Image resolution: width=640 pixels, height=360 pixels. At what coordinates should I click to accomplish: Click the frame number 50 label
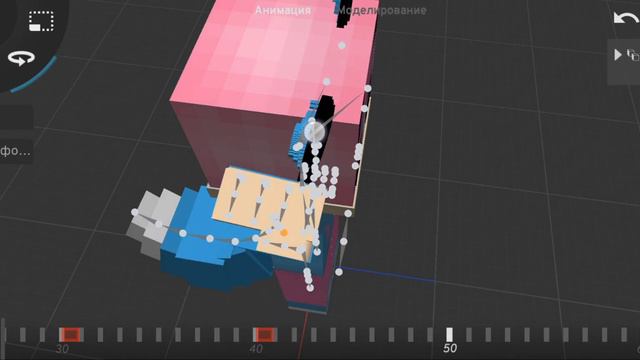(x=450, y=348)
